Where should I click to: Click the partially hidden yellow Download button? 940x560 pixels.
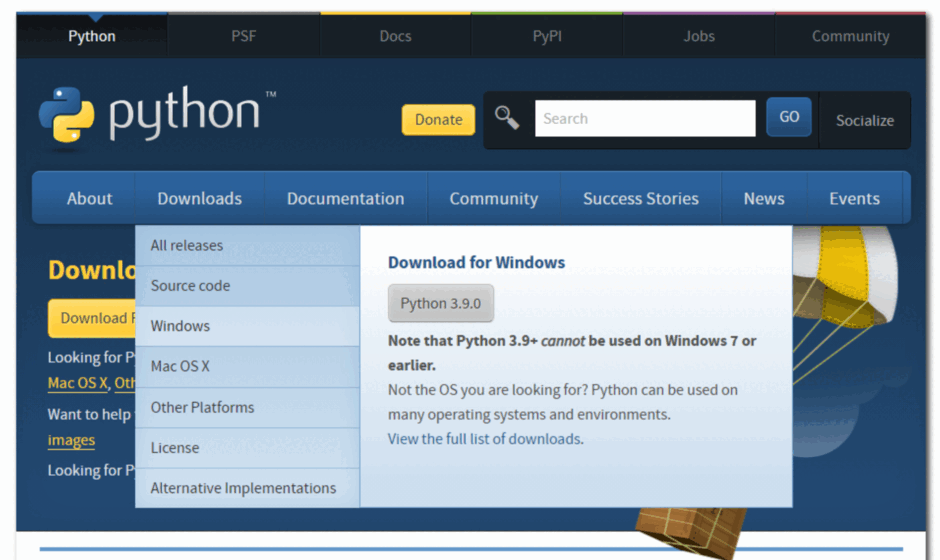[x=92, y=318]
